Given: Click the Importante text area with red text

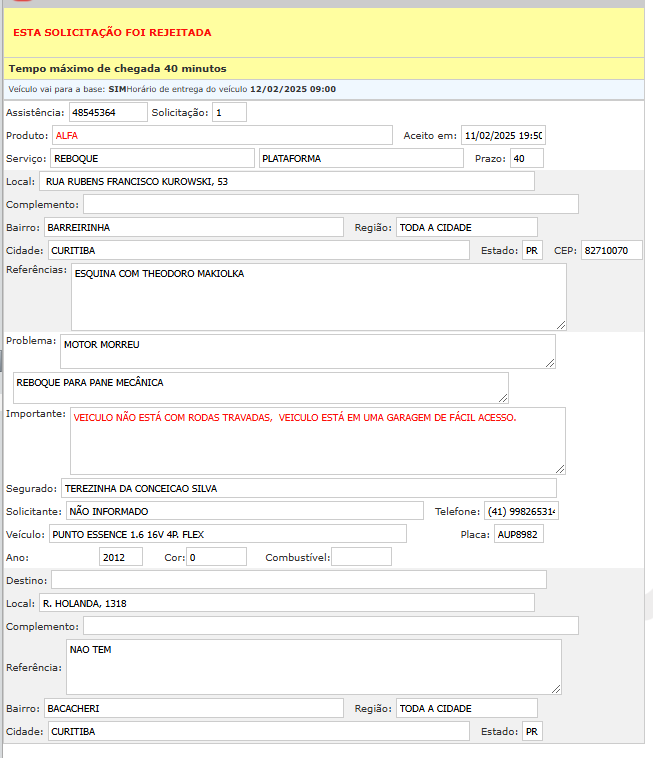Looking at the screenshot, I should (x=317, y=440).
